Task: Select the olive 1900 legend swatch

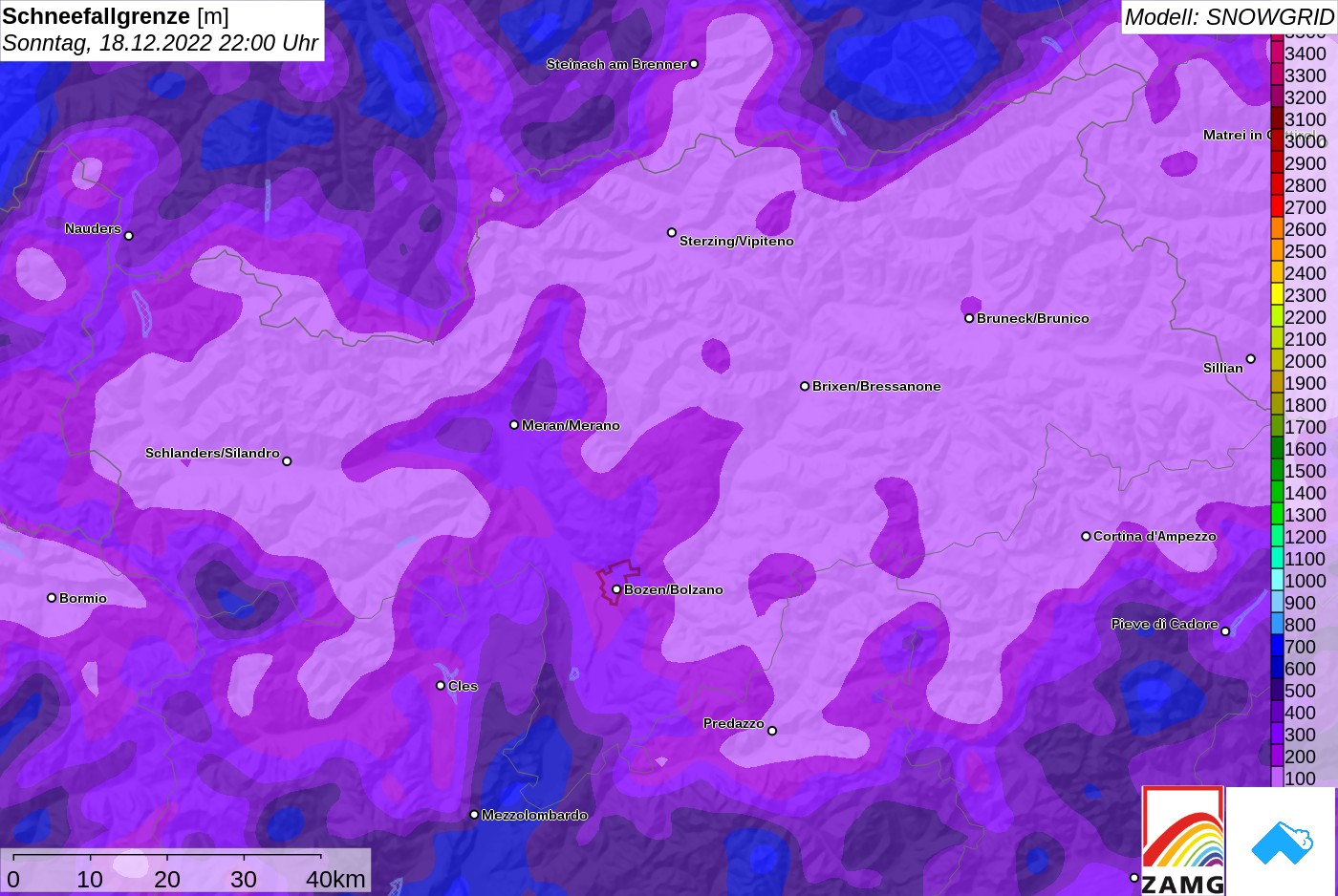Action: (x=1277, y=383)
